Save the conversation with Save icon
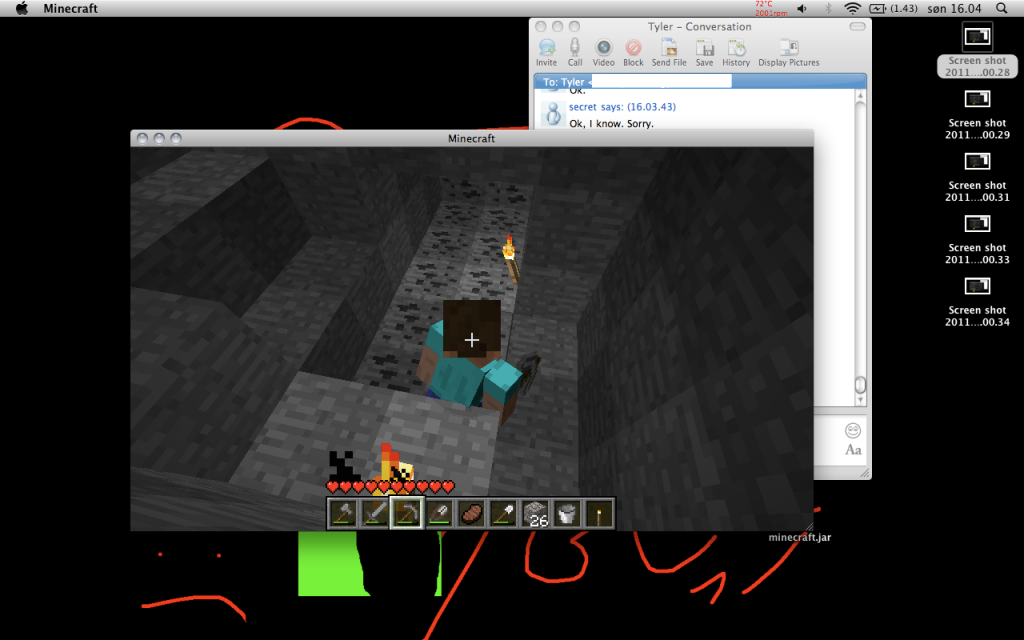 705,51
